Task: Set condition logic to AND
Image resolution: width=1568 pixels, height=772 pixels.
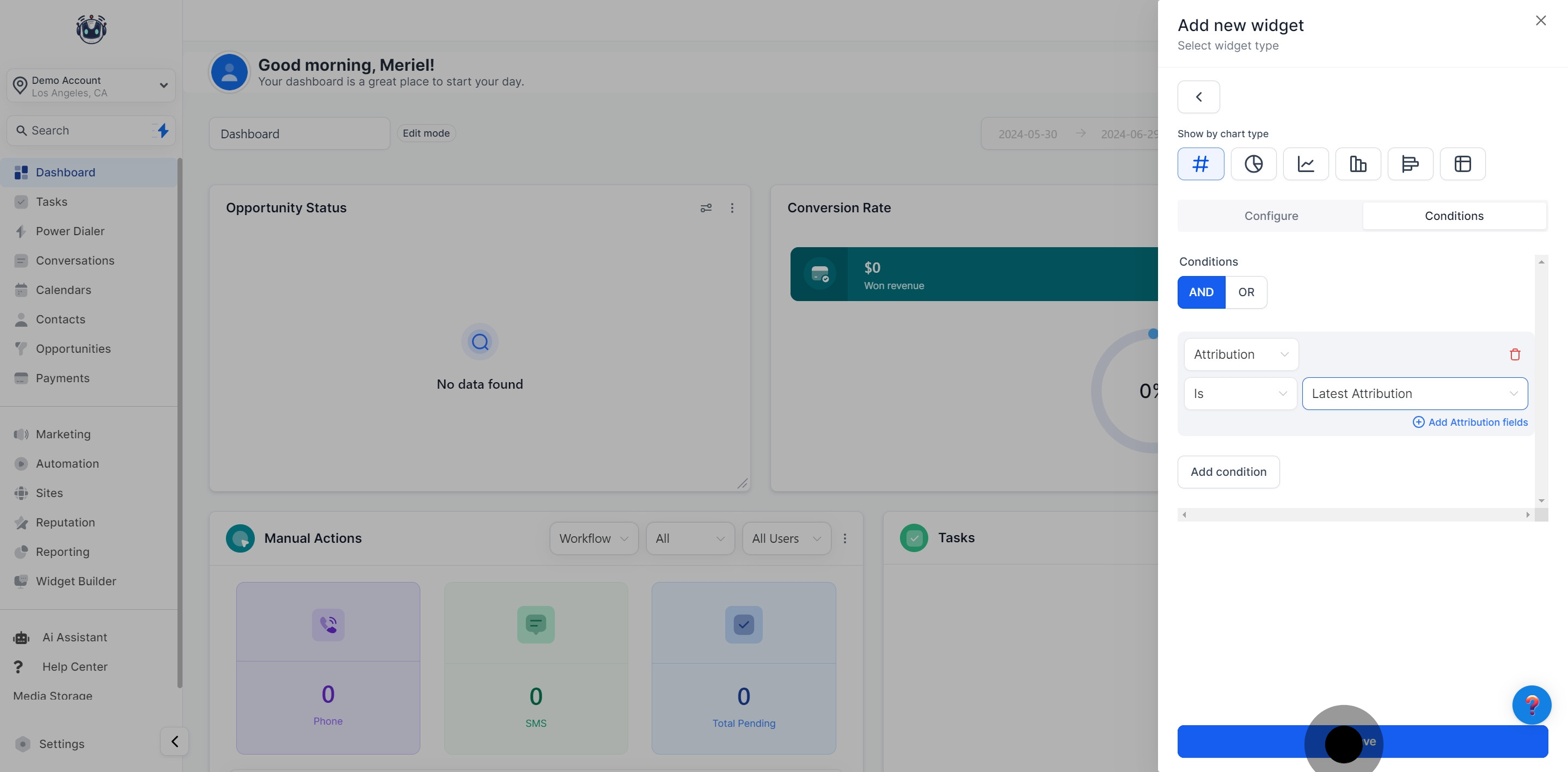Action: point(1201,292)
